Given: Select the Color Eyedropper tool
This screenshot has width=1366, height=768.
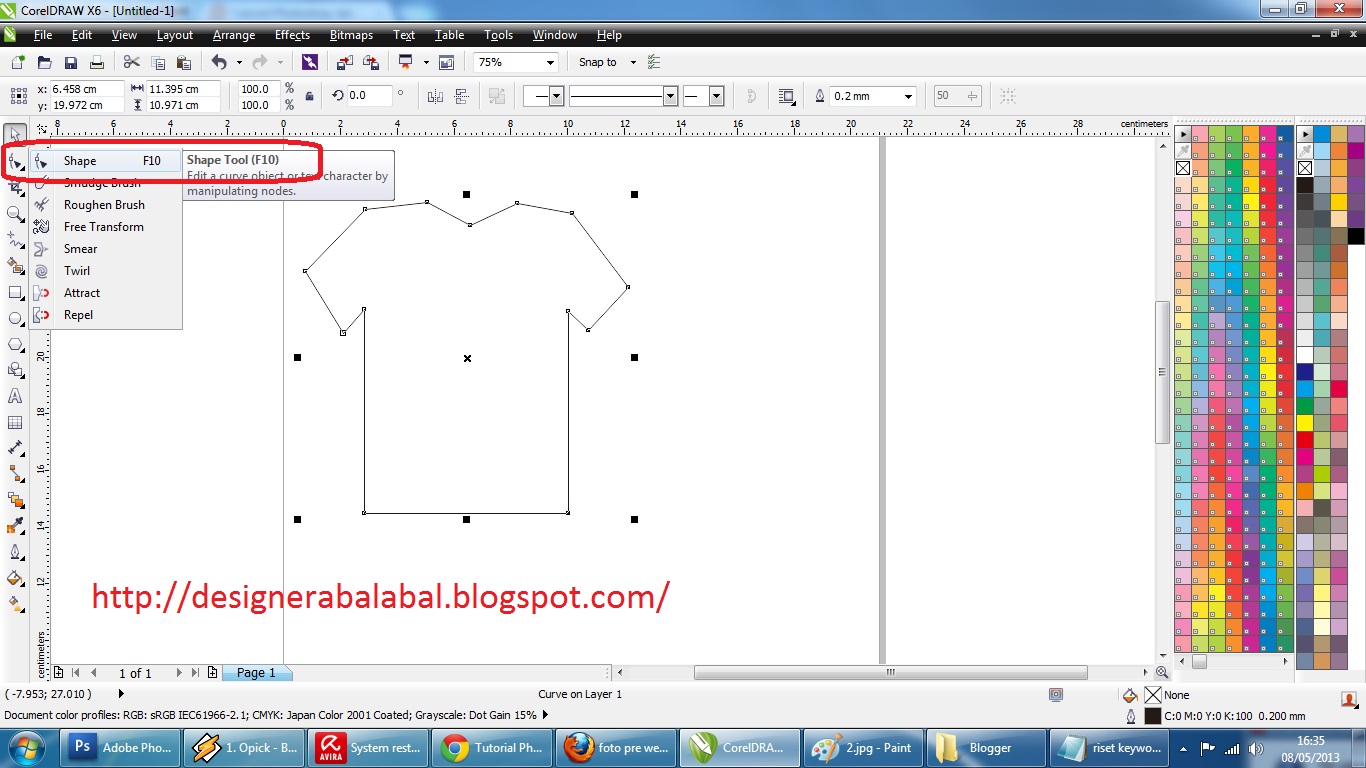Looking at the screenshot, I should coord(15,526).
